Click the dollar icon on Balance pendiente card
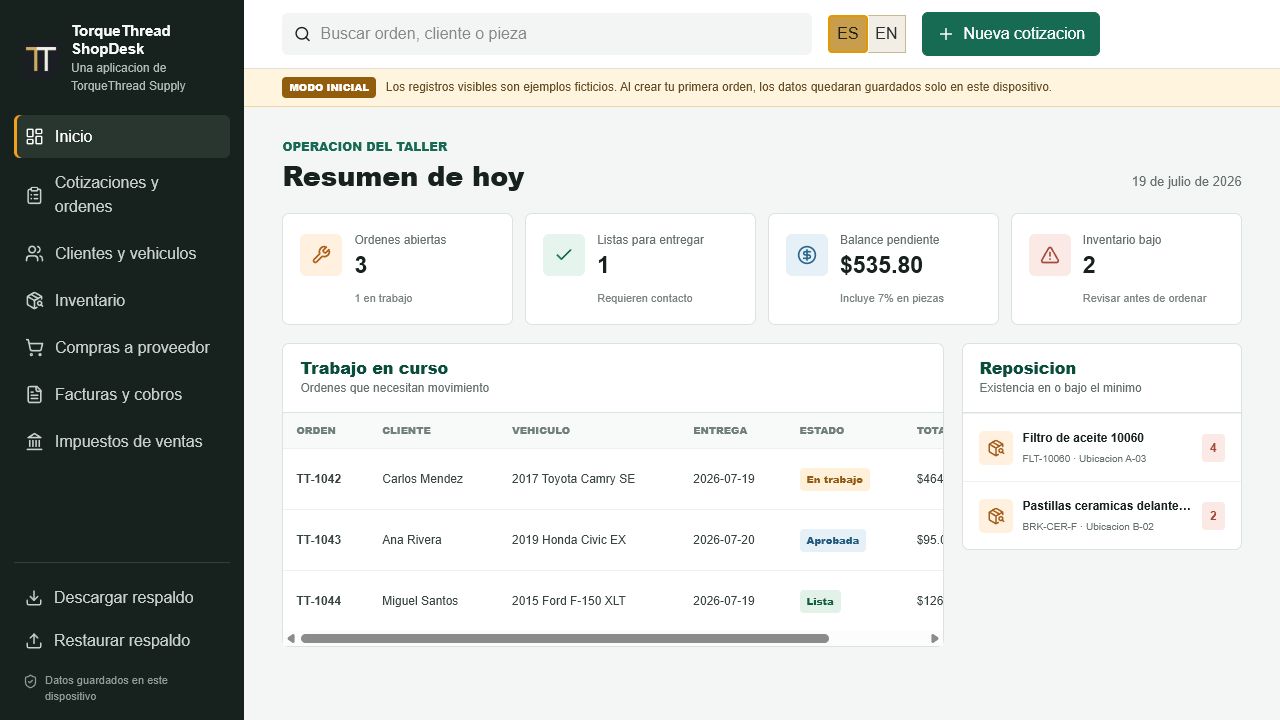This screenshot has height=720, width=1280. 807,255
